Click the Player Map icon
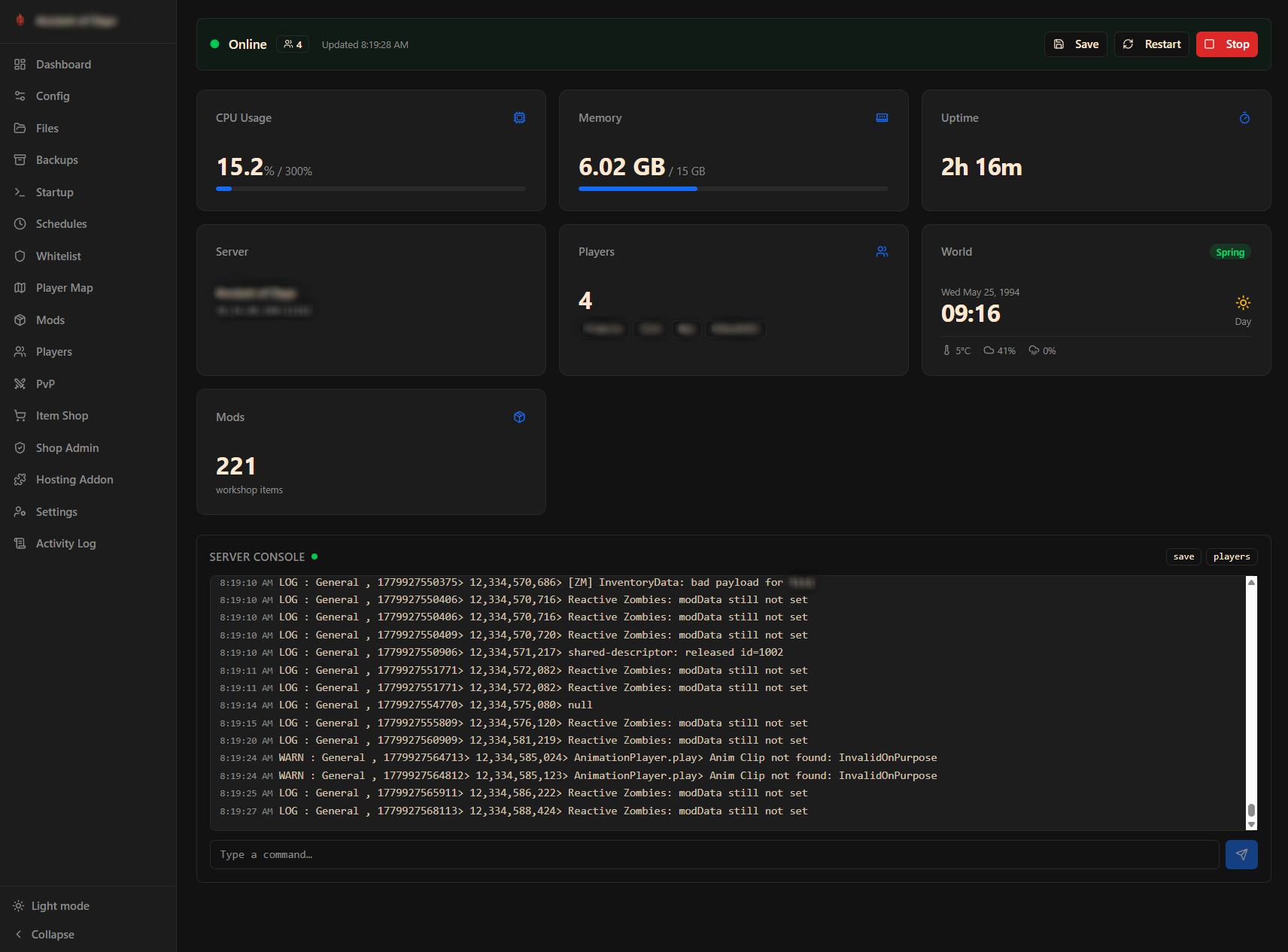 [20, 288]
